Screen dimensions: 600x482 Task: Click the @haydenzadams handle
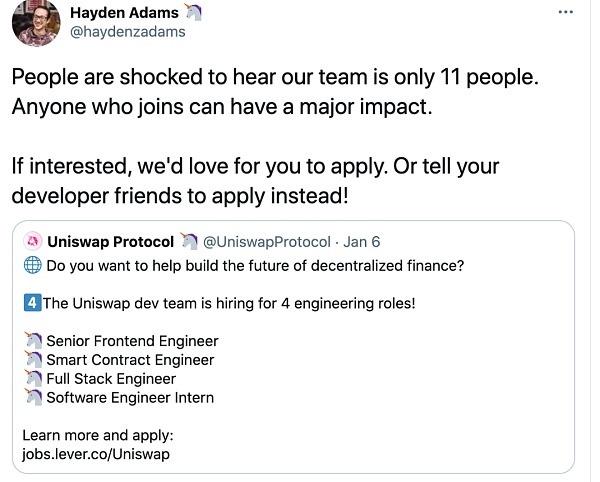(127, 32)
